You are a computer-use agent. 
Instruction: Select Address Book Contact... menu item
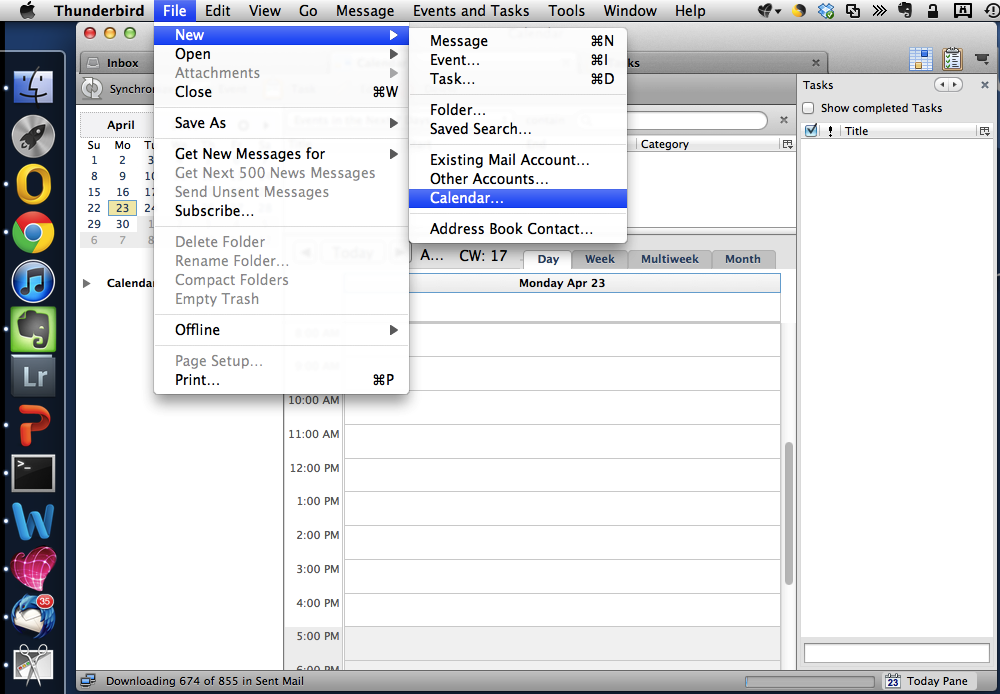(518, 229)
